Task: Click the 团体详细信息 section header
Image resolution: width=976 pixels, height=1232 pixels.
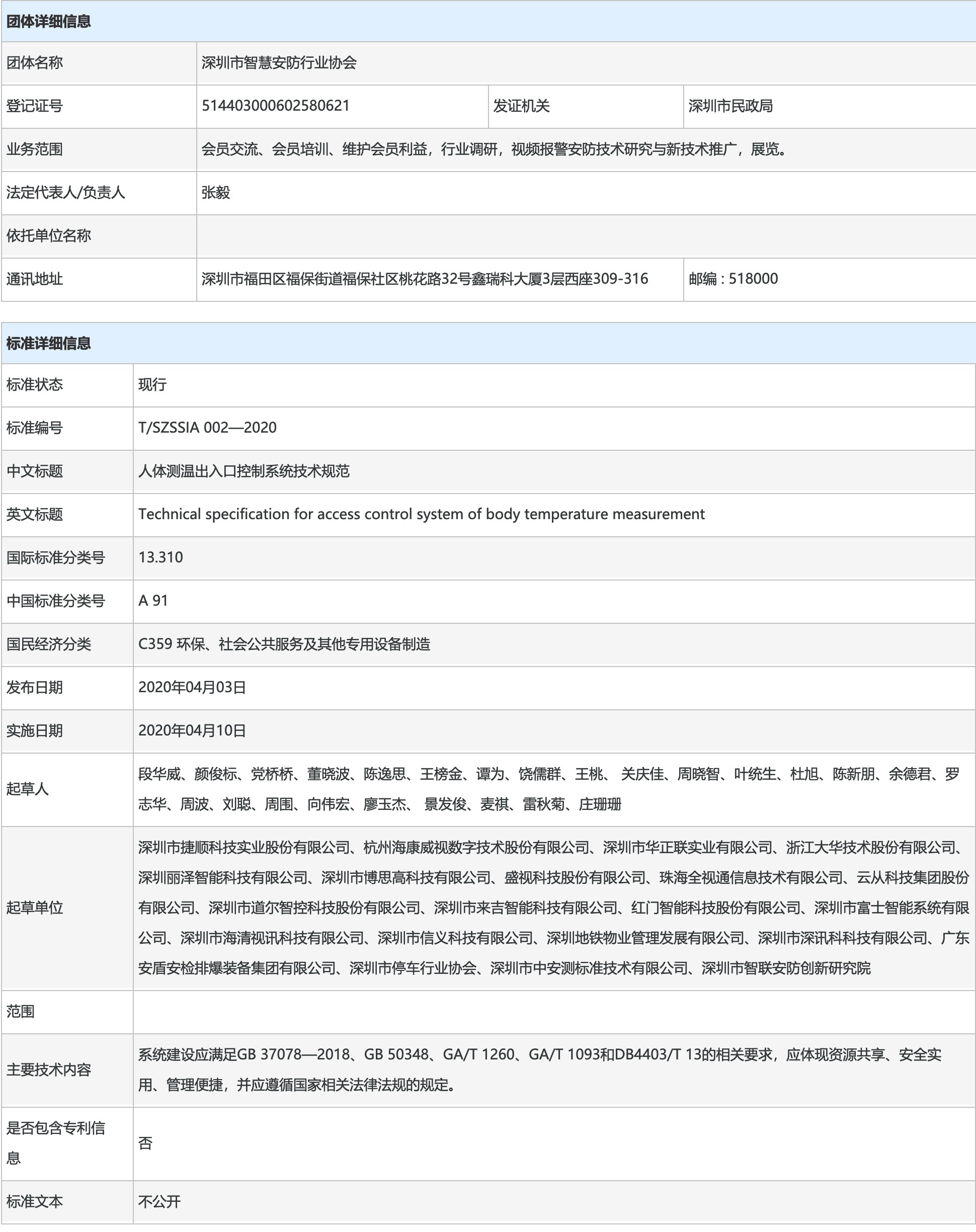Action: [49, 22]
